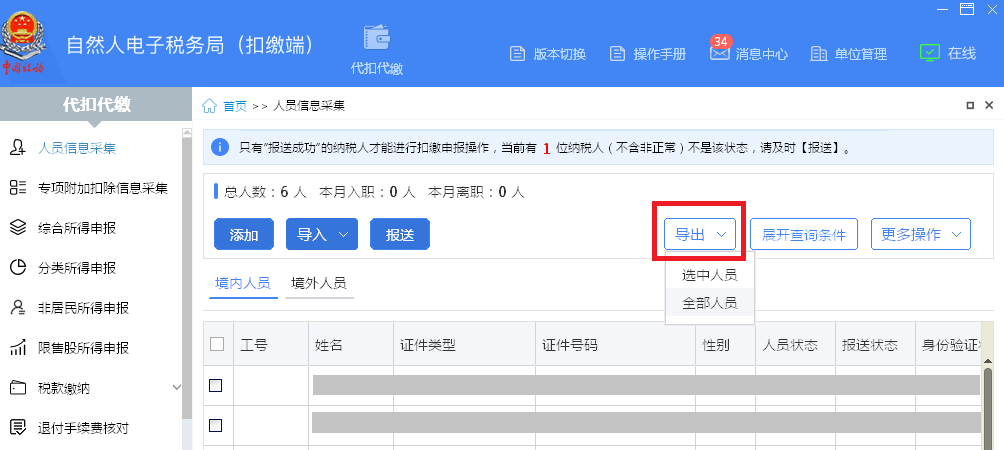Image resolution: width=1004 pixels, height=450 pixels.
Task: Click the 操作手册 label
Action: 660,54
